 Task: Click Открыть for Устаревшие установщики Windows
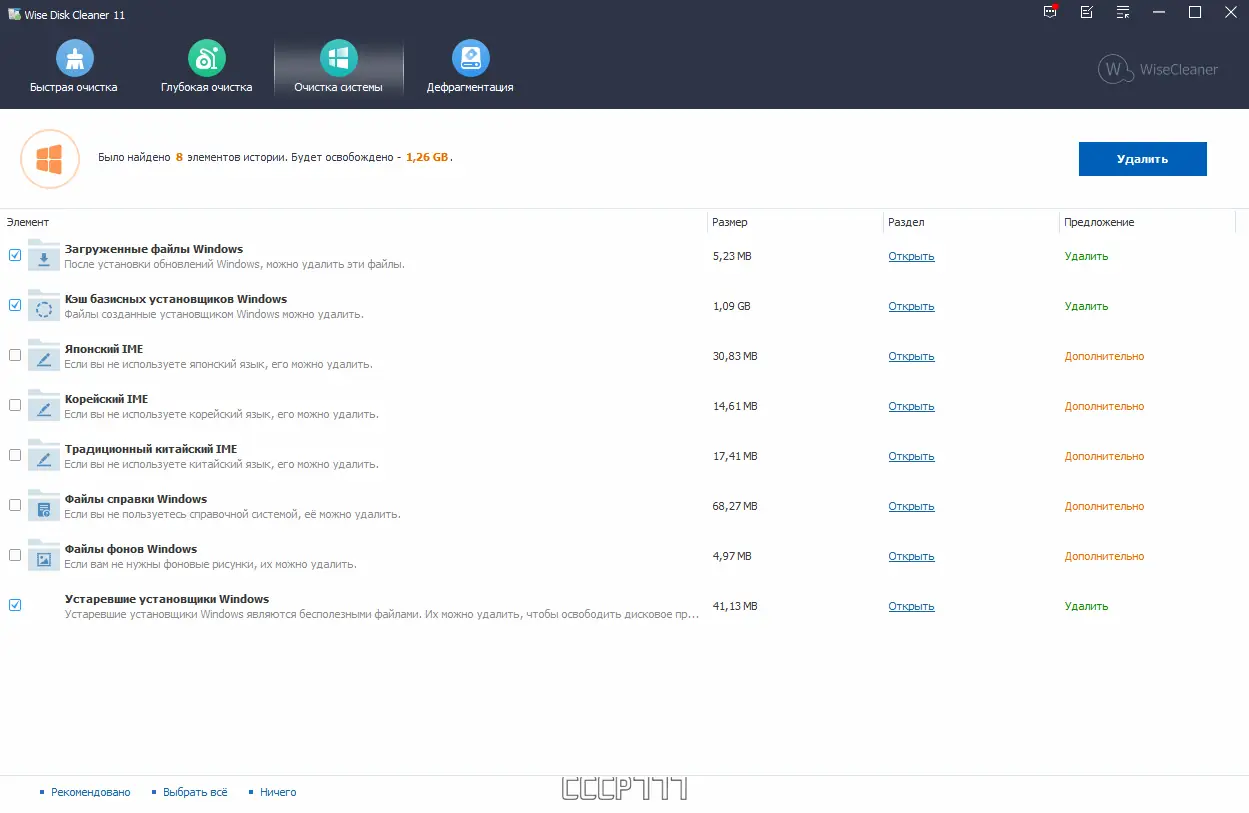pyautogui.click(x=911, y=606)
